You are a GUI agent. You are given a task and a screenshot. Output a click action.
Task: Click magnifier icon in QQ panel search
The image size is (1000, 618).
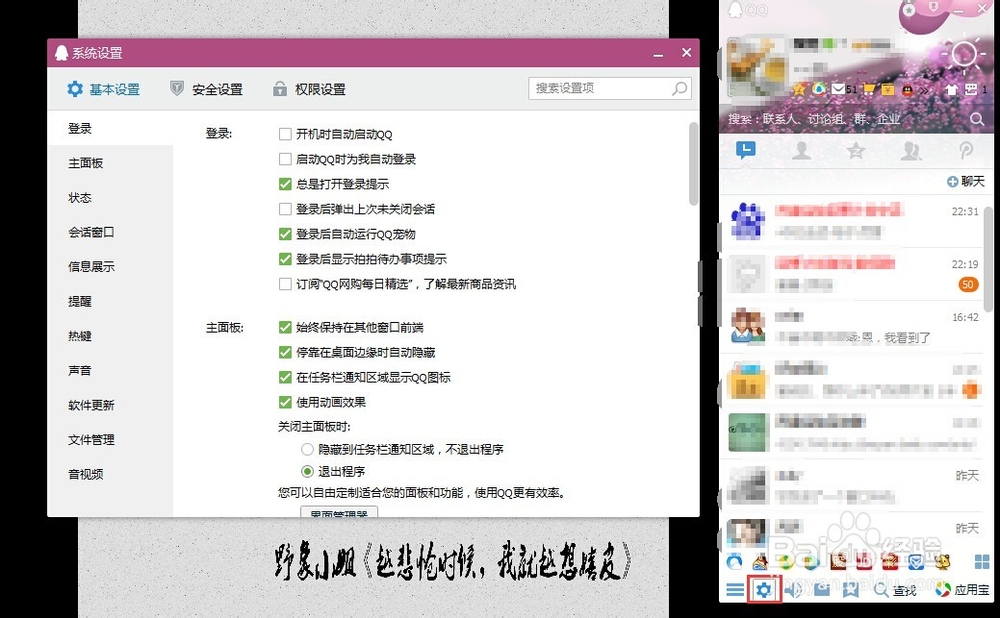pos(976,119)
